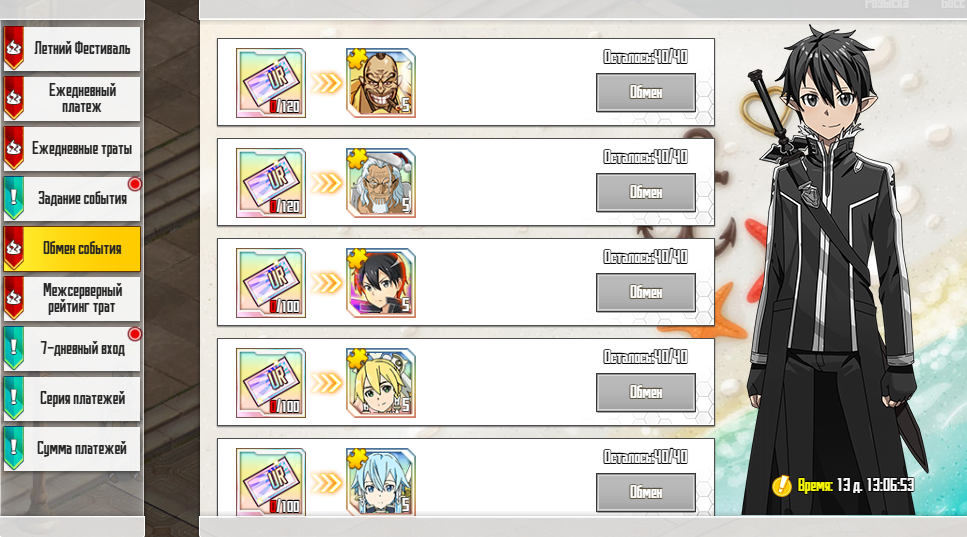Open the Летний Фестиваль tab
The width and height of the screenshot is (967, 537).
pos(72,49)
